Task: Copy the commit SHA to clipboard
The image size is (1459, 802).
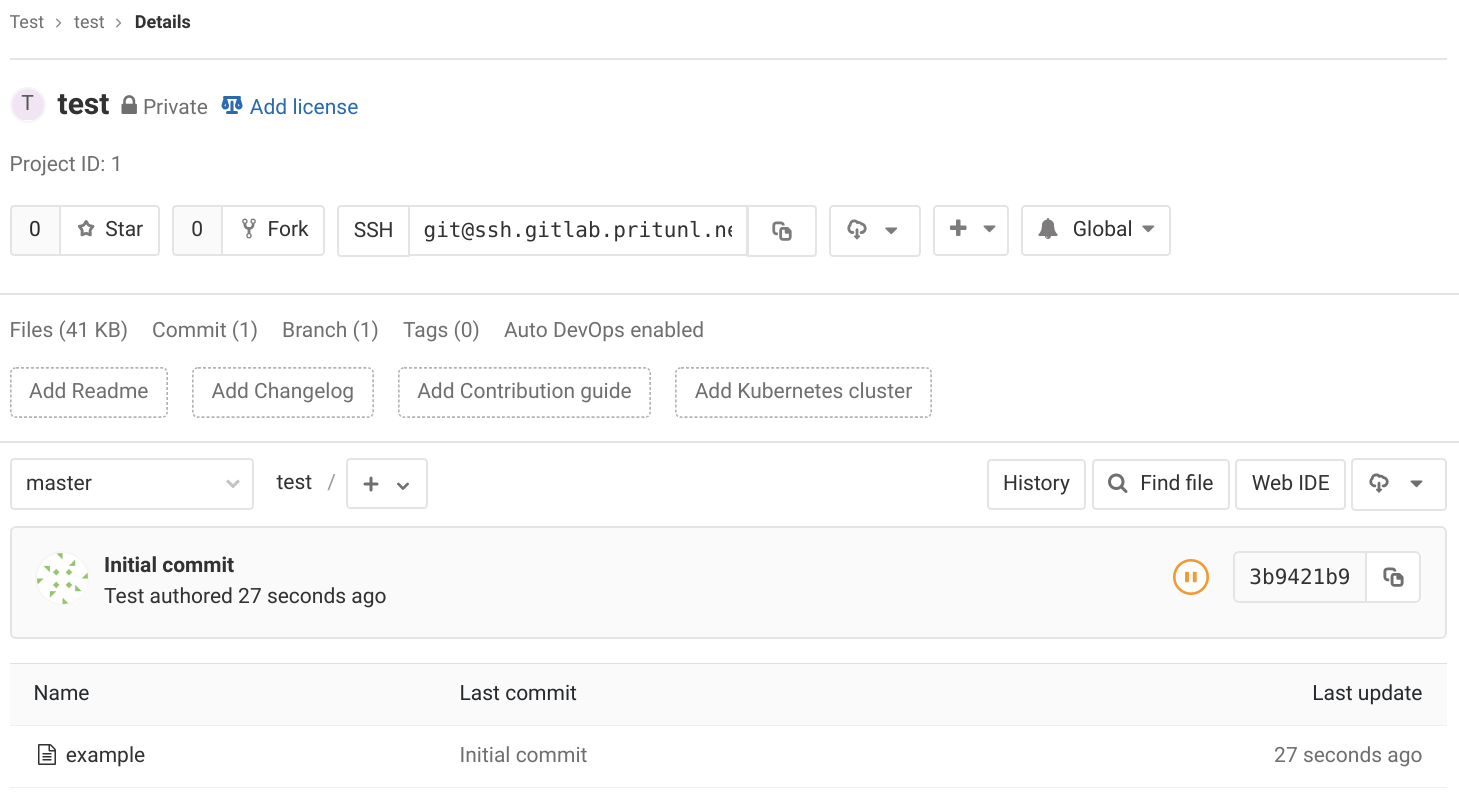Action: coord(1393,577)
